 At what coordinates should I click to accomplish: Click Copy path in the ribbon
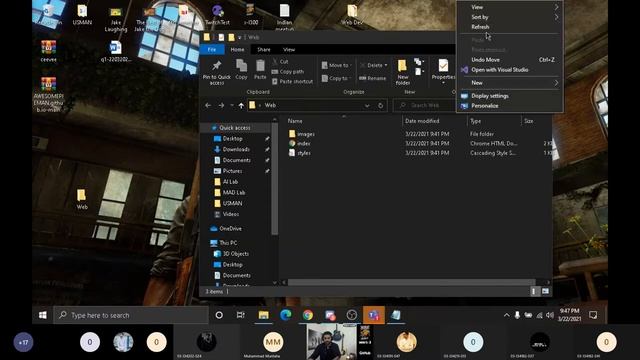[x=288, y=71]
